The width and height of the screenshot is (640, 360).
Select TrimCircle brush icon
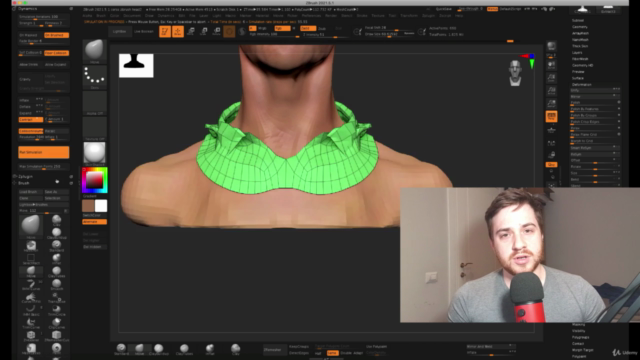56,310
